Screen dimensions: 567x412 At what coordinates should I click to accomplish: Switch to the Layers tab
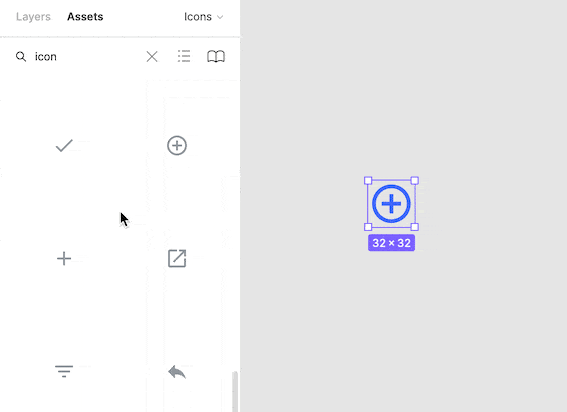(x=33, y=17)
